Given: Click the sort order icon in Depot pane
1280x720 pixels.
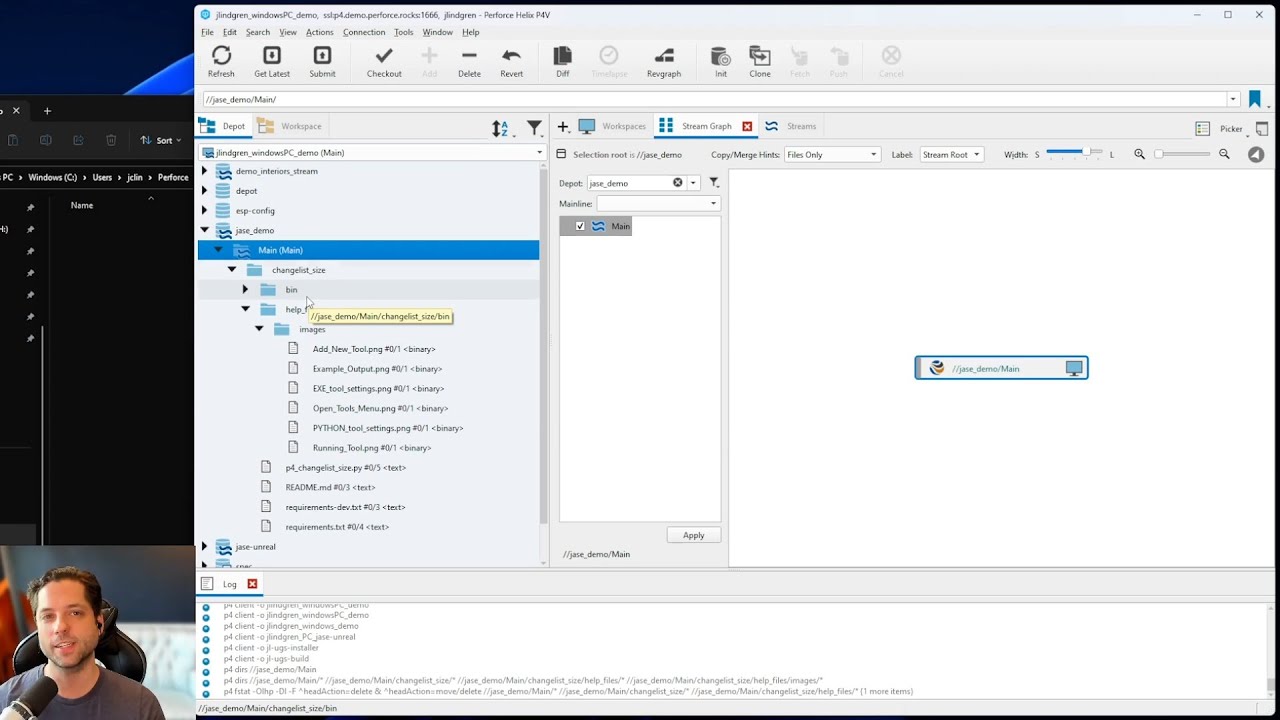Looking at the screenshot, I should pos(500,127).
